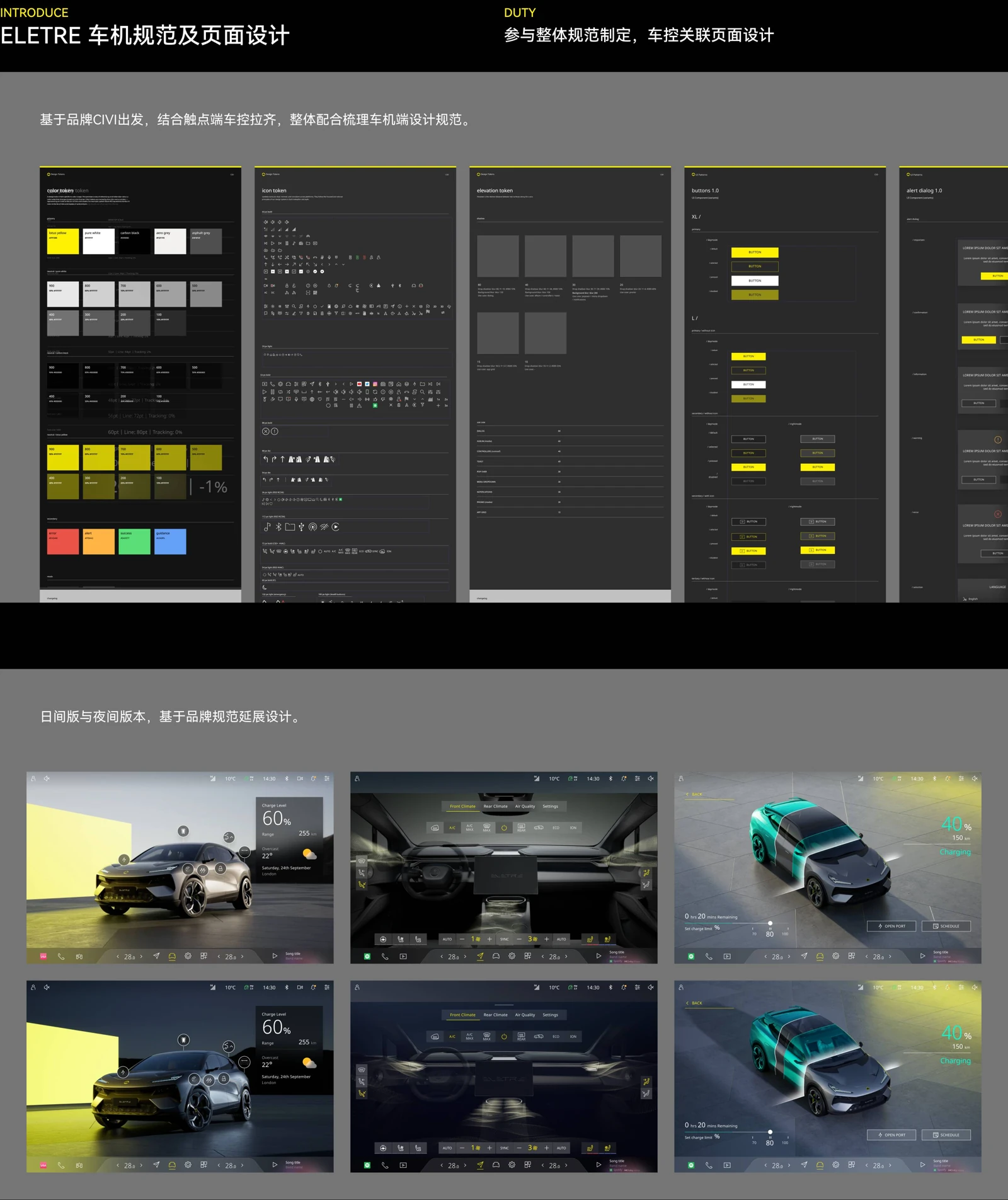The image size is (1008, 1200).
Task: Toggle A/C MAX on lower climate screen
Action: click(469, 1036)
